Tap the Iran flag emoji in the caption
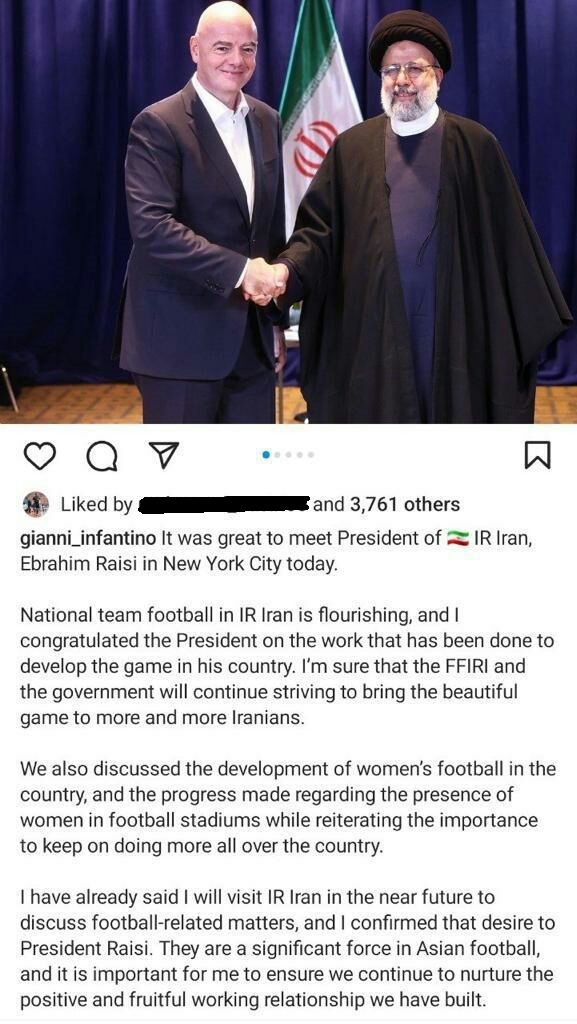 (x=458, y=539)
